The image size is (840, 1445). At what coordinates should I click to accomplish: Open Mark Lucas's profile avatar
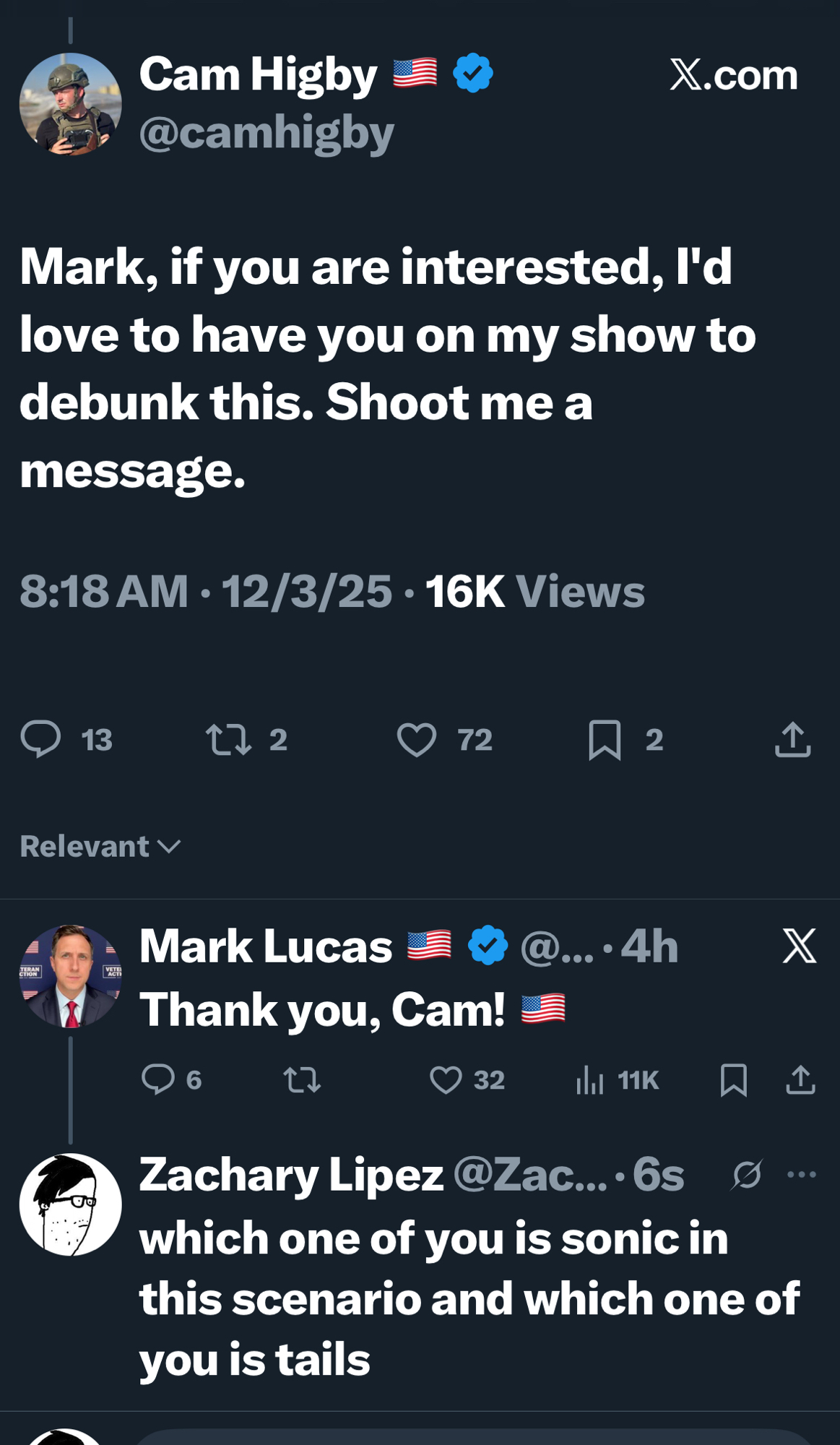pyautogui.click(x=70, y=976)
